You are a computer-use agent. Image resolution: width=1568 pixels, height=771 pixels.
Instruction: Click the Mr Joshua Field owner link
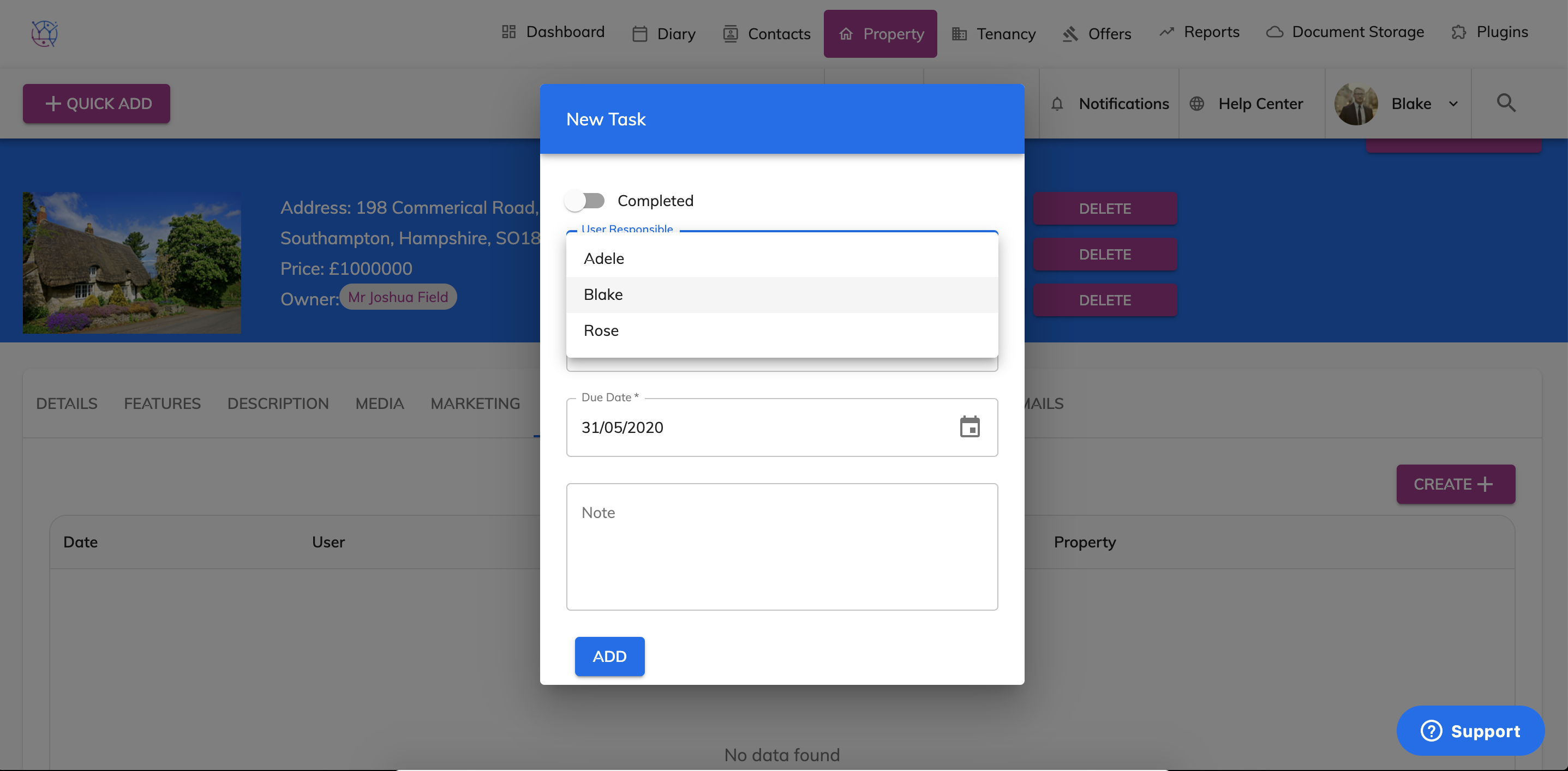point(398,297)
